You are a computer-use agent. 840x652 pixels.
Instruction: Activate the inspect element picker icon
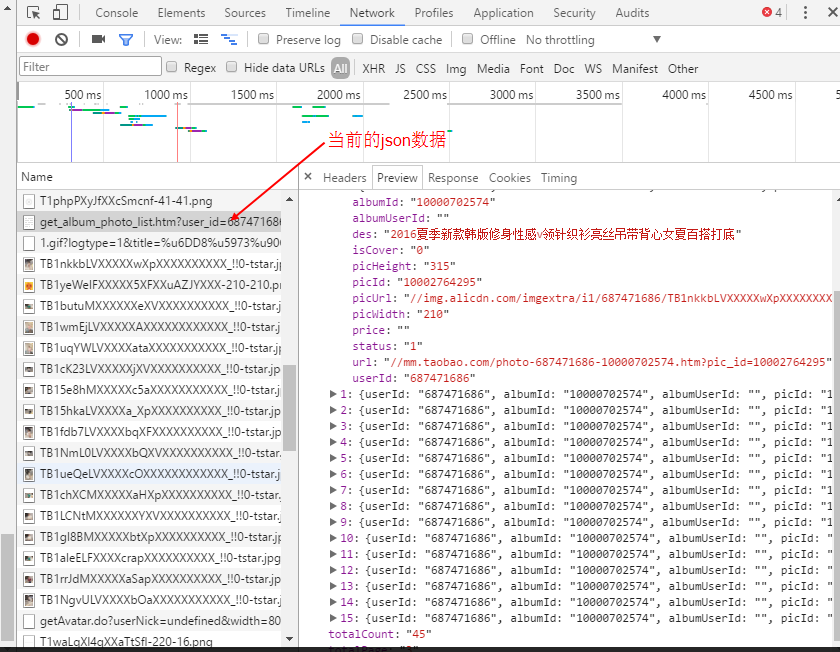pos(33,12)
